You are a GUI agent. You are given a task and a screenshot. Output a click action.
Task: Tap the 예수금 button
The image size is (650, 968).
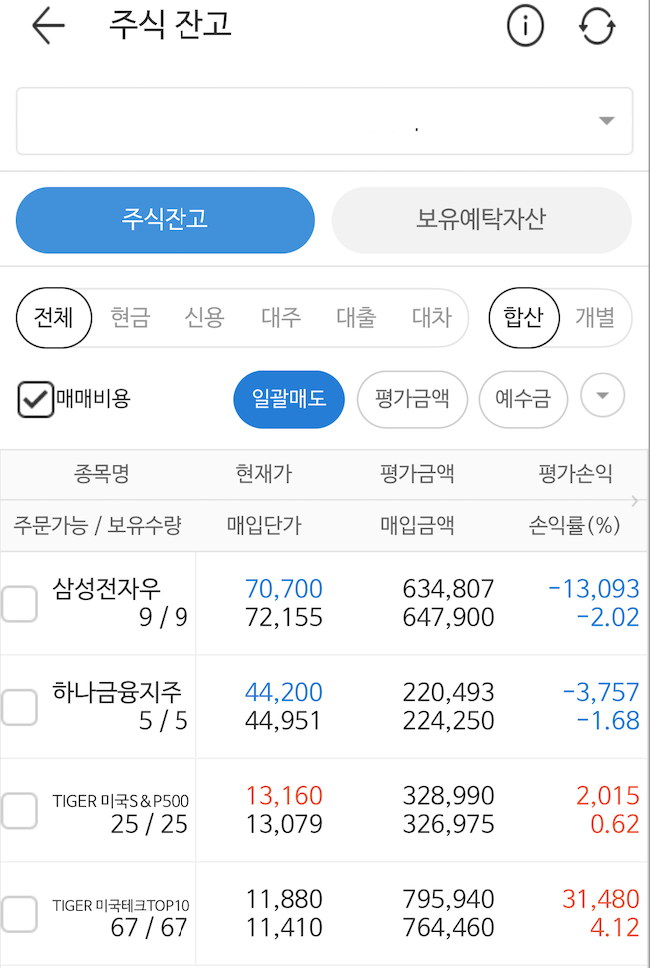[523, 399]
